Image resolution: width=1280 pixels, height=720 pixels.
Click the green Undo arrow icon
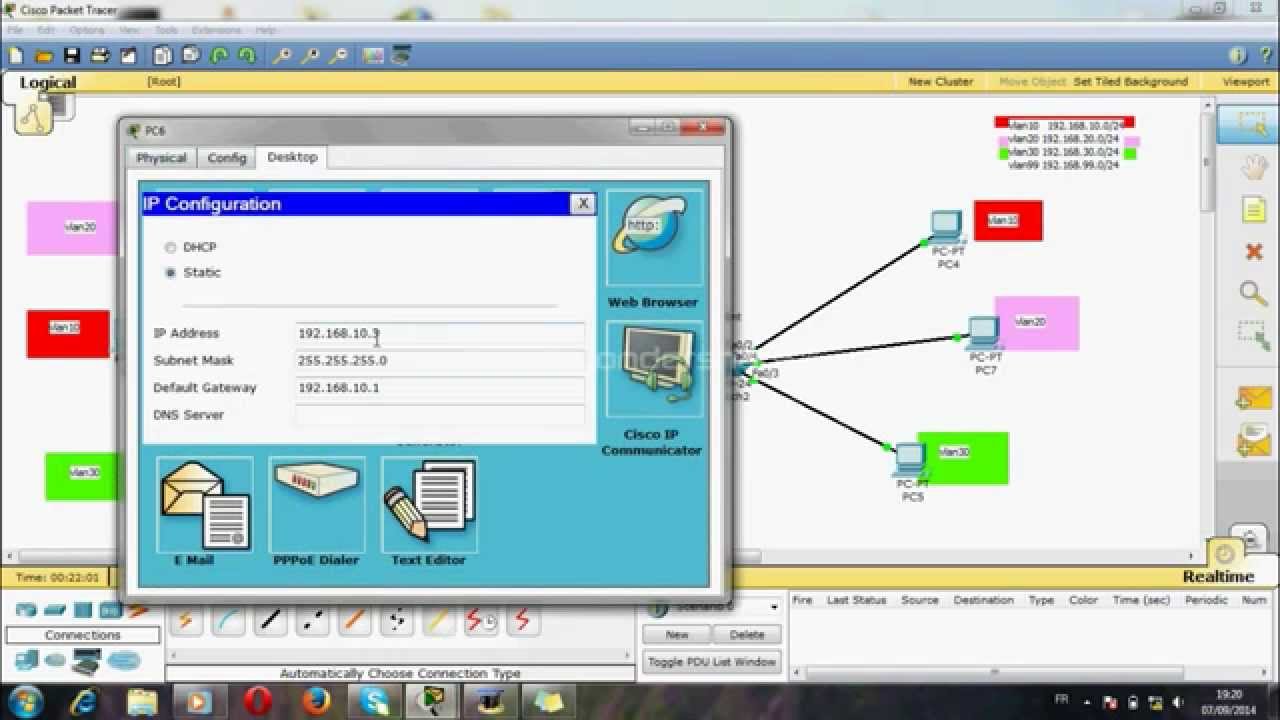pos(219,56)
